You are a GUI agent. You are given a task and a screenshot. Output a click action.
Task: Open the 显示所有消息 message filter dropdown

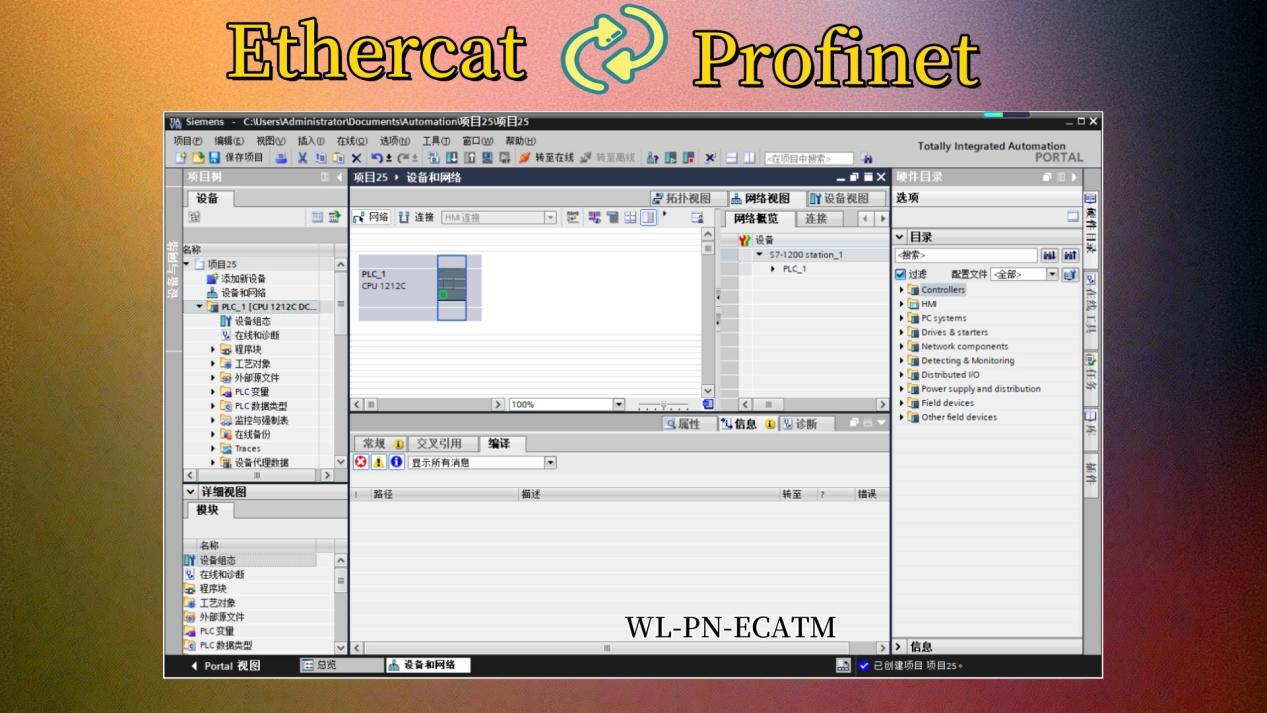click(550, 462)
